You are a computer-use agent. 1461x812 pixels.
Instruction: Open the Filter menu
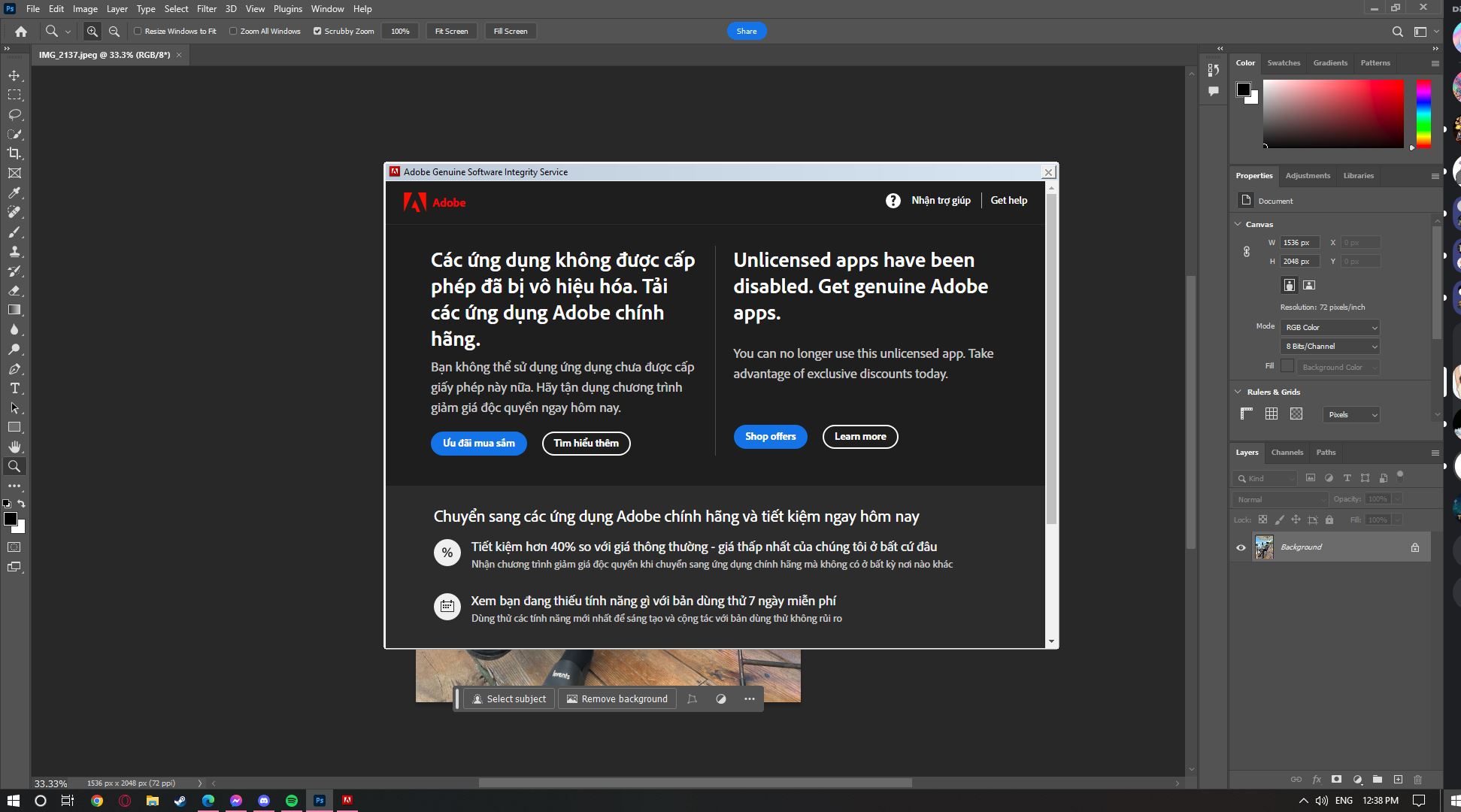click(x=206, y=9)
